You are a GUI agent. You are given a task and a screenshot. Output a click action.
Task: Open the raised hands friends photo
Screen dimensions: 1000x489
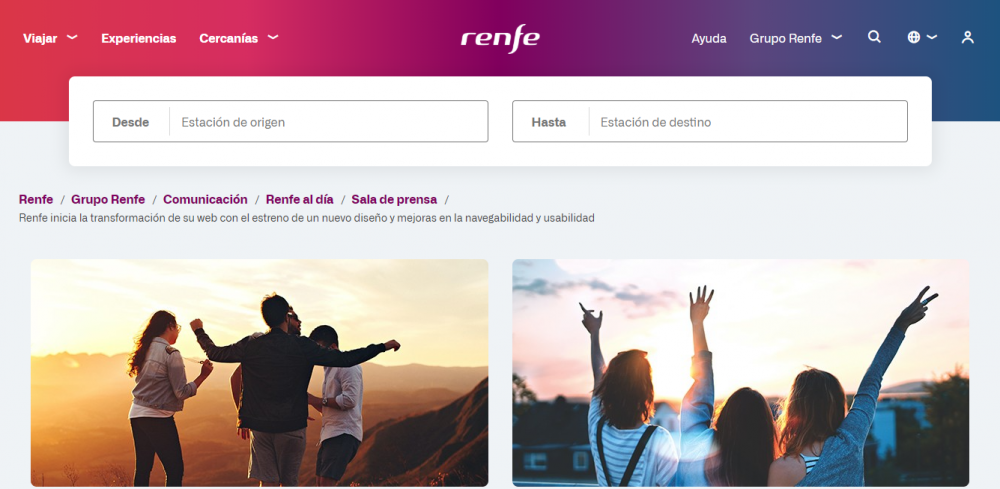click(x=740, y=373)
